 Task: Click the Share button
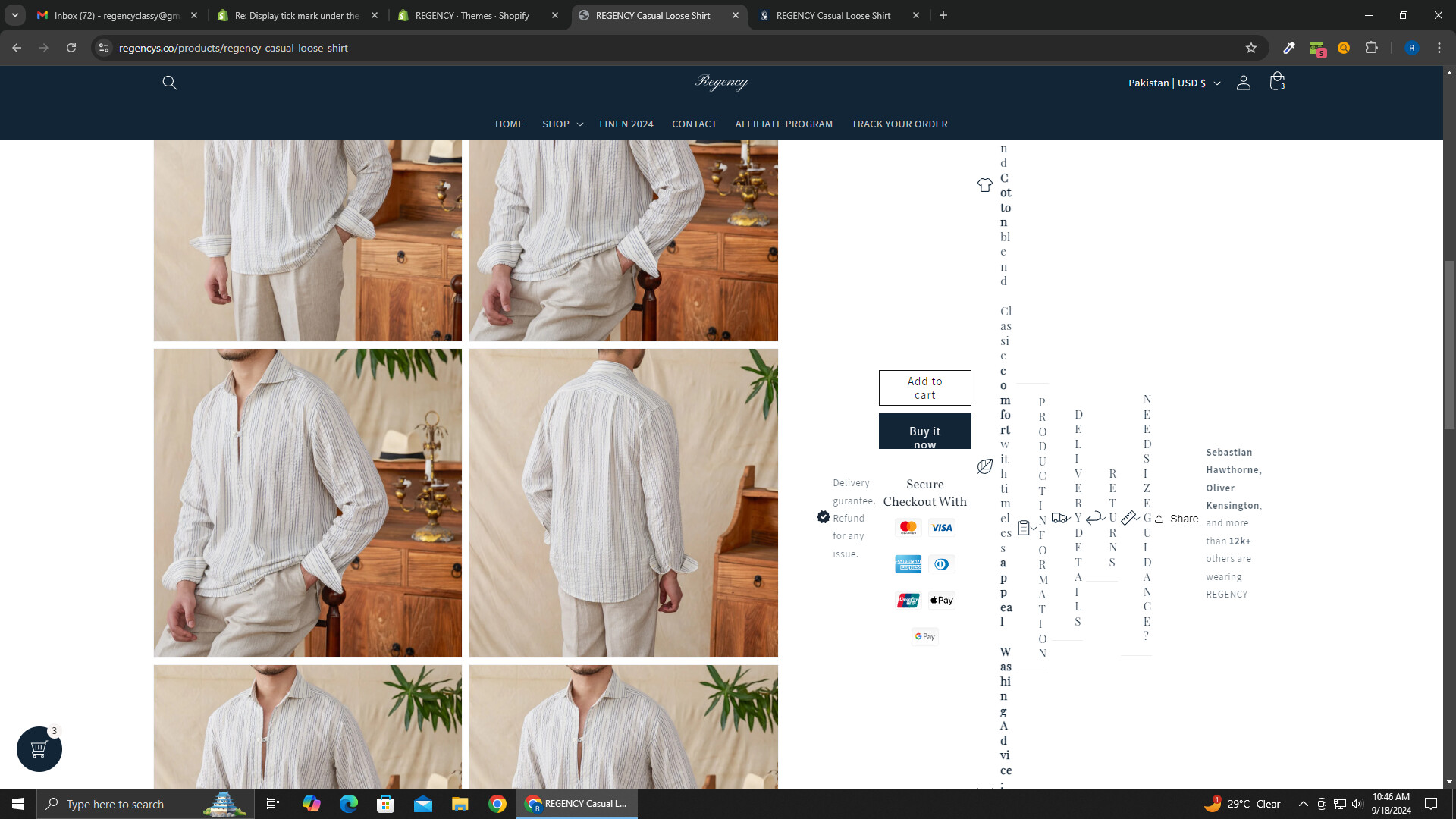[1176, 519]
